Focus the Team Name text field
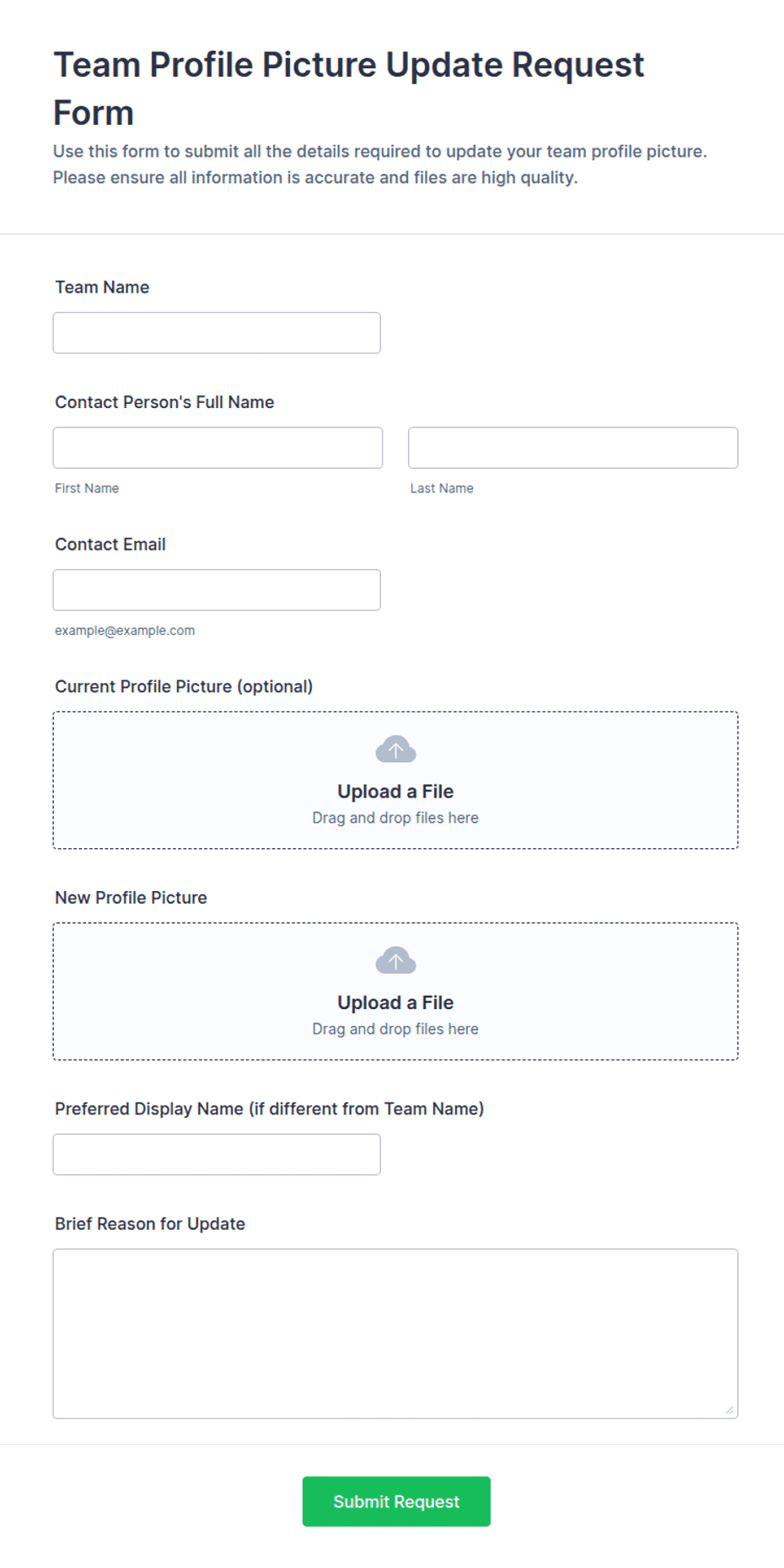784x1568 pixels. [x=217, y=333]
